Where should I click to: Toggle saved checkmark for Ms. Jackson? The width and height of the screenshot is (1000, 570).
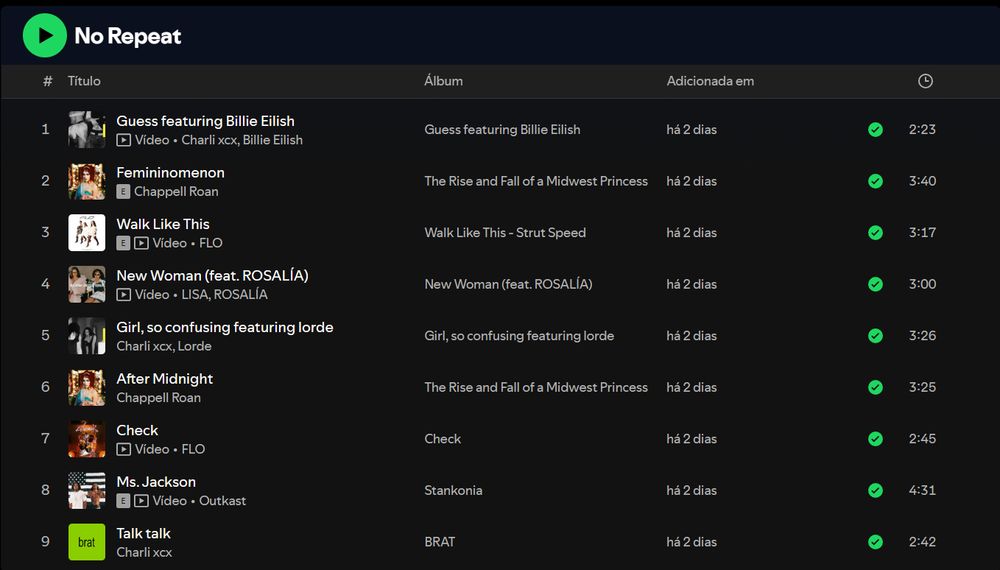tap(875, 490)
